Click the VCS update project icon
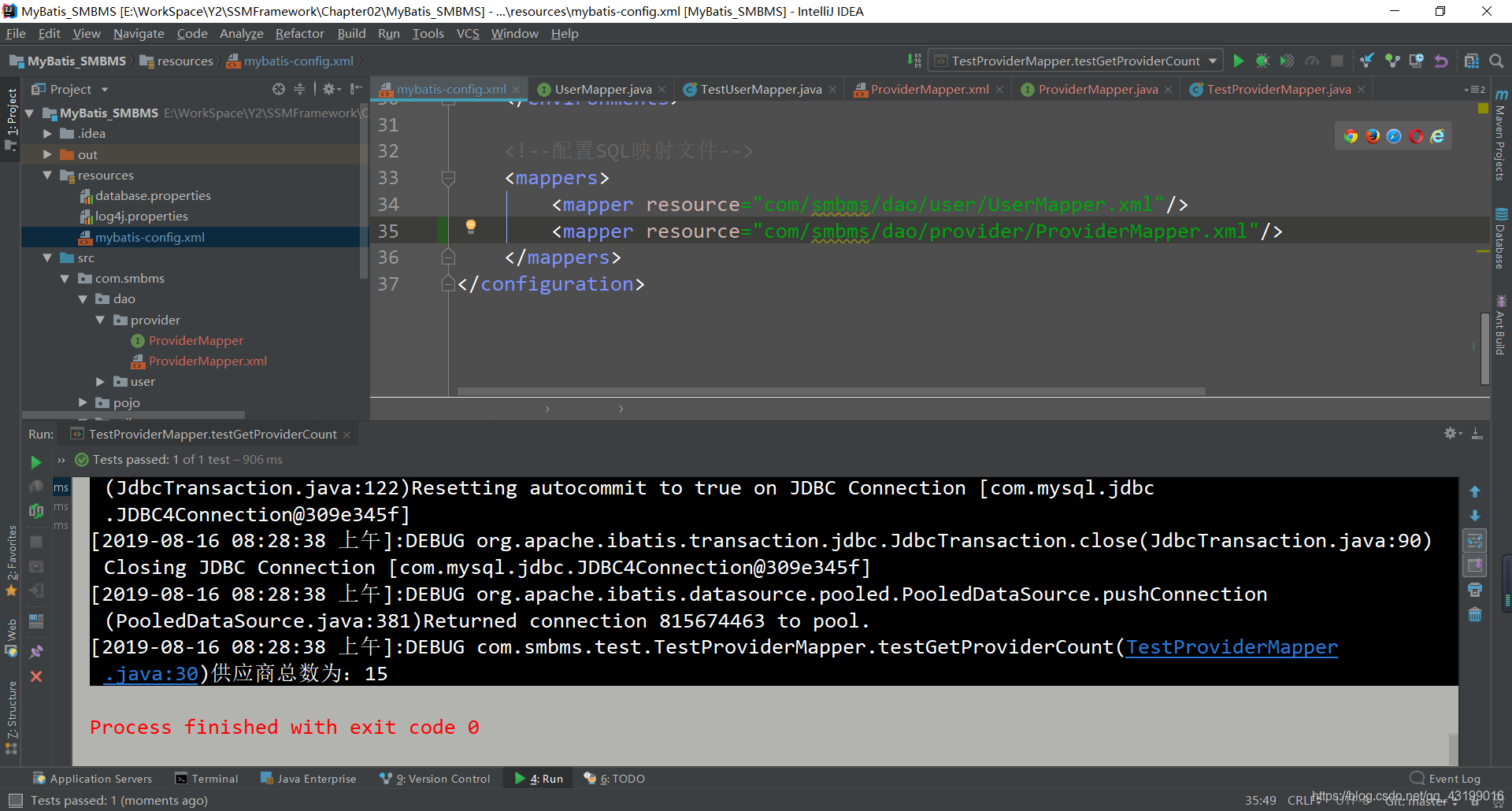This screenshot has height=811, width=1512. tap(1367, 61)
